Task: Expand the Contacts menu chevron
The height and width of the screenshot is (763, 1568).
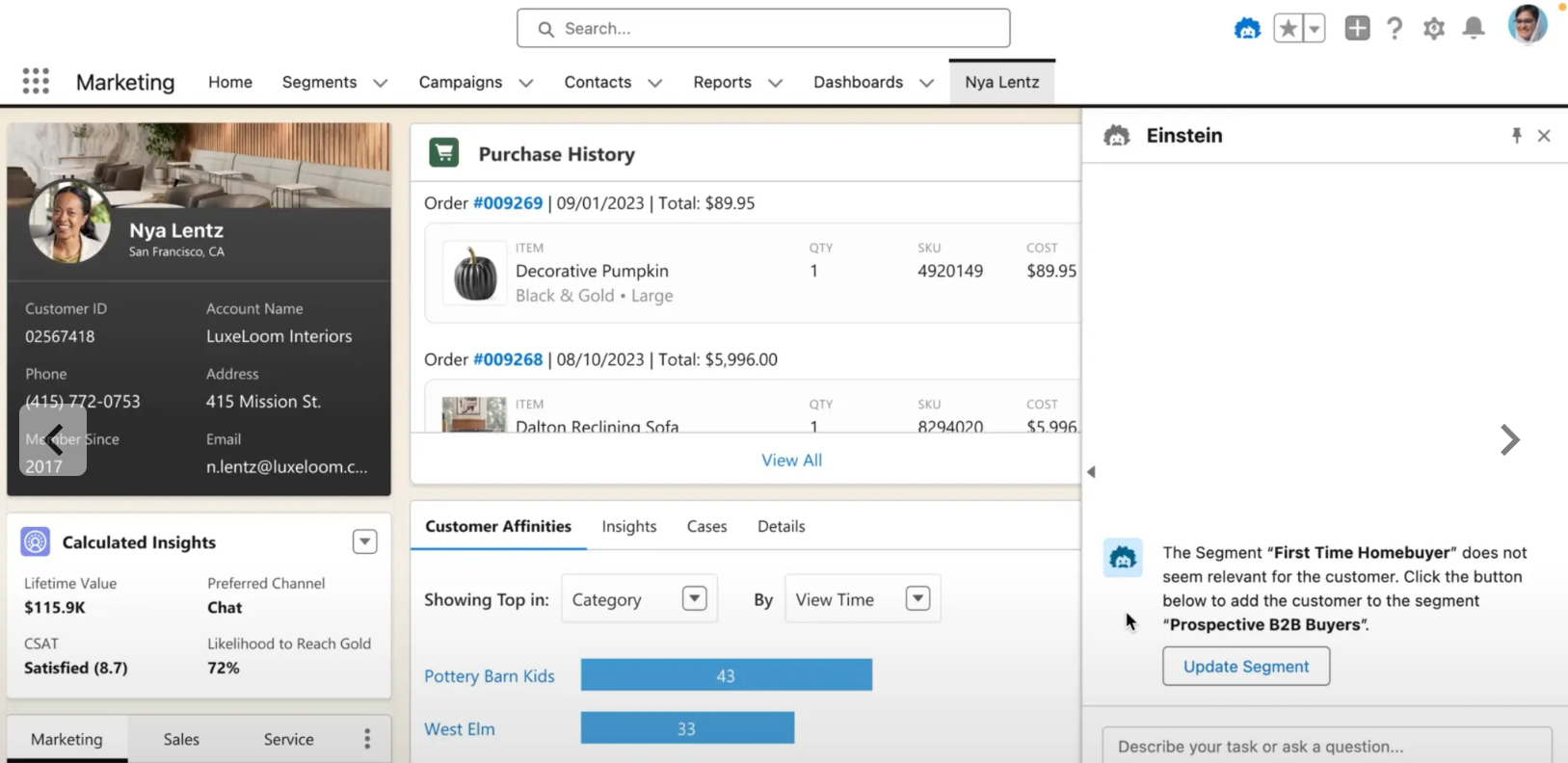Action: pyautogui.click(x=655, y=83)
